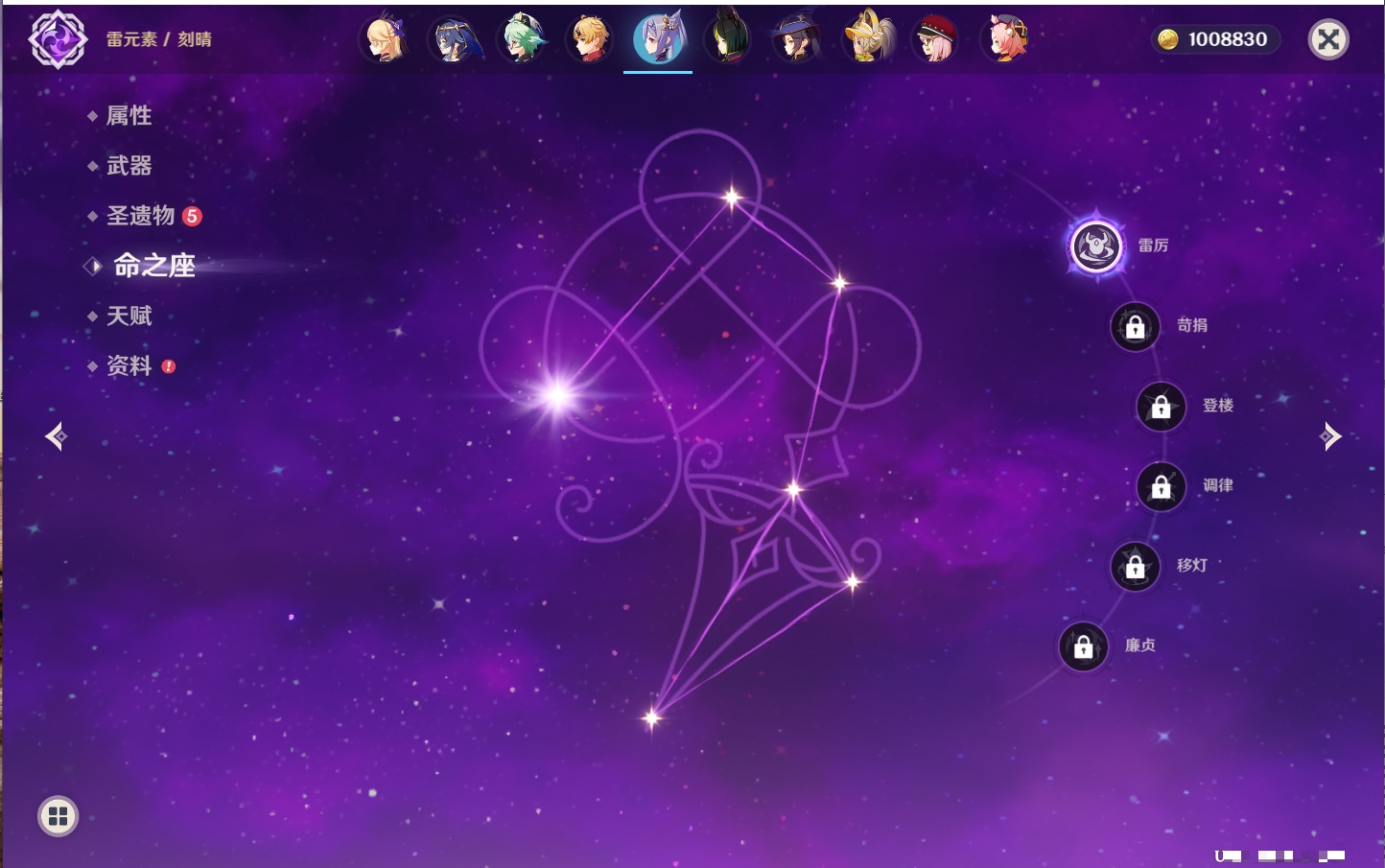The image size is (1385, 868).
Task: Click the Mora amount 1008830
Action: click(1228, 39)
